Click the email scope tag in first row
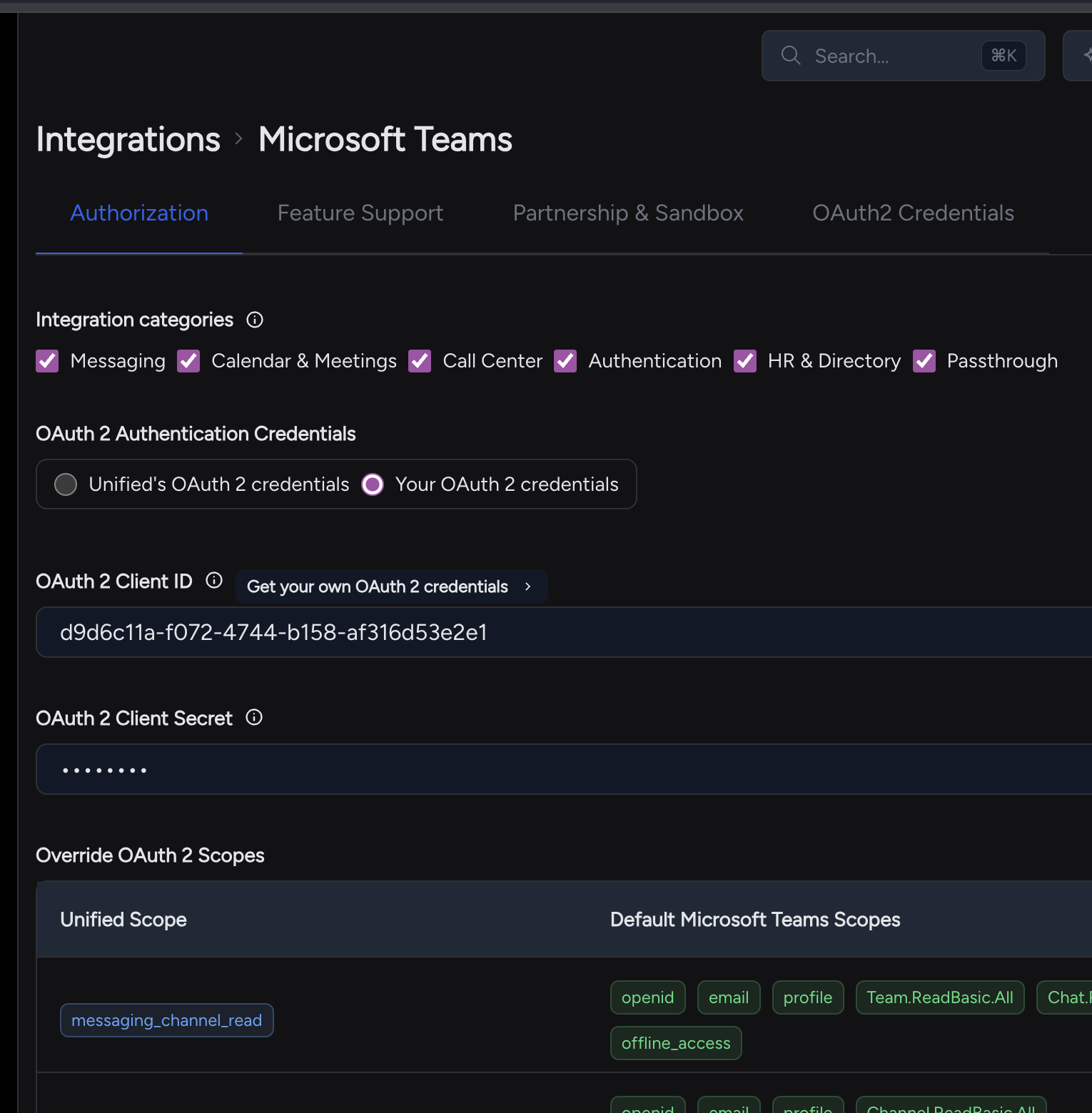The image size is (1092, 1113). pyautogui.click(x=729, y=997)
